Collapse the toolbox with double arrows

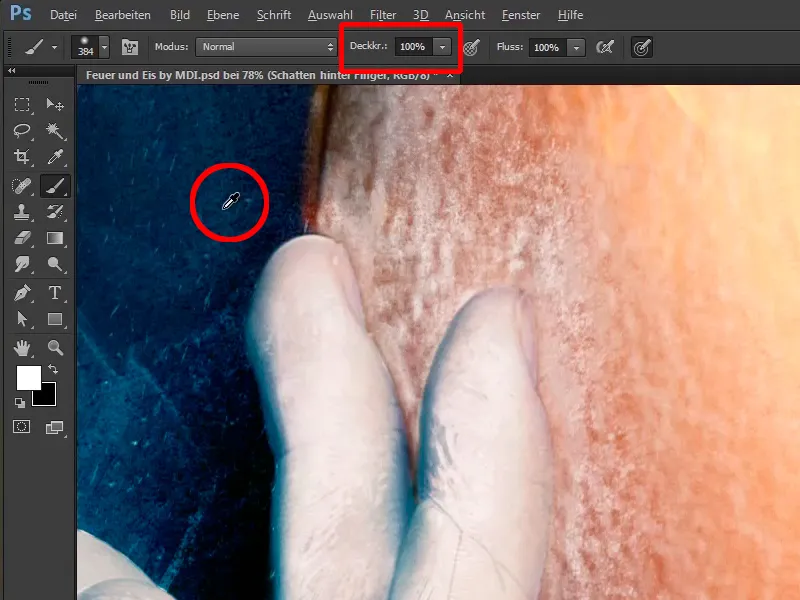pyautogui.click(x=12, y=70)
